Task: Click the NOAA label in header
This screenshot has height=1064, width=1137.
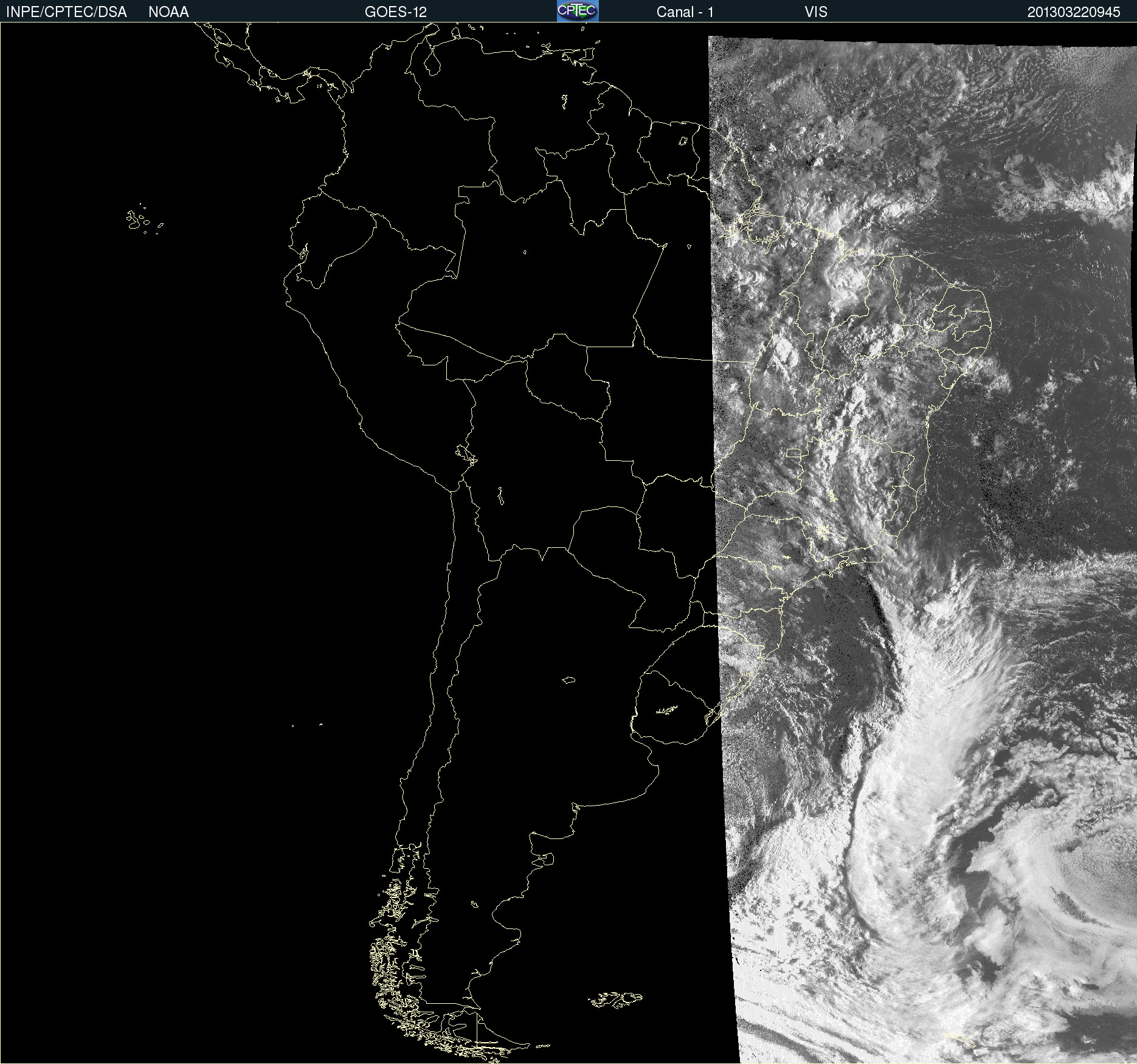Action: 168,12
